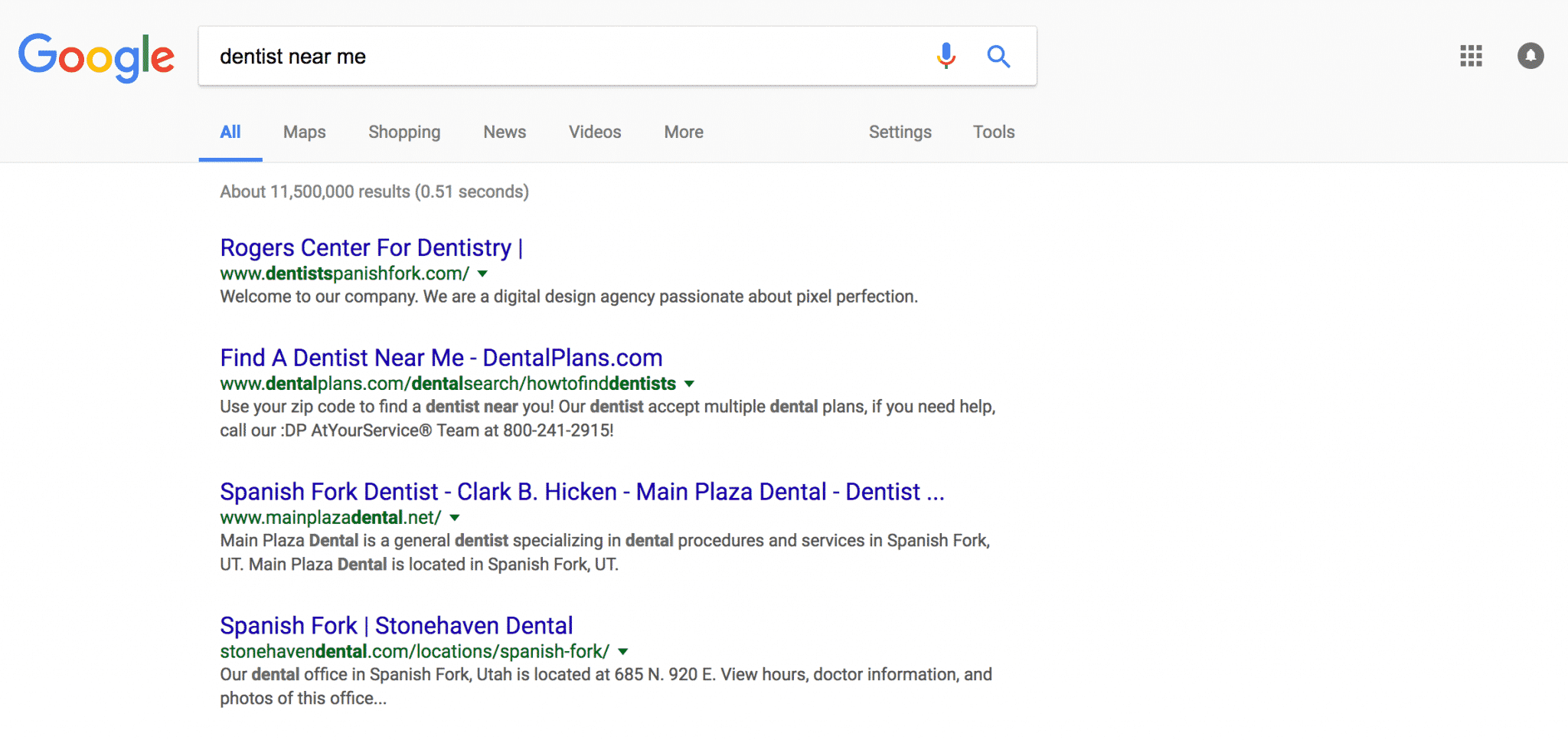Open the News tab
This screenshot has width=1568, height=740.
tap(505, 132)
